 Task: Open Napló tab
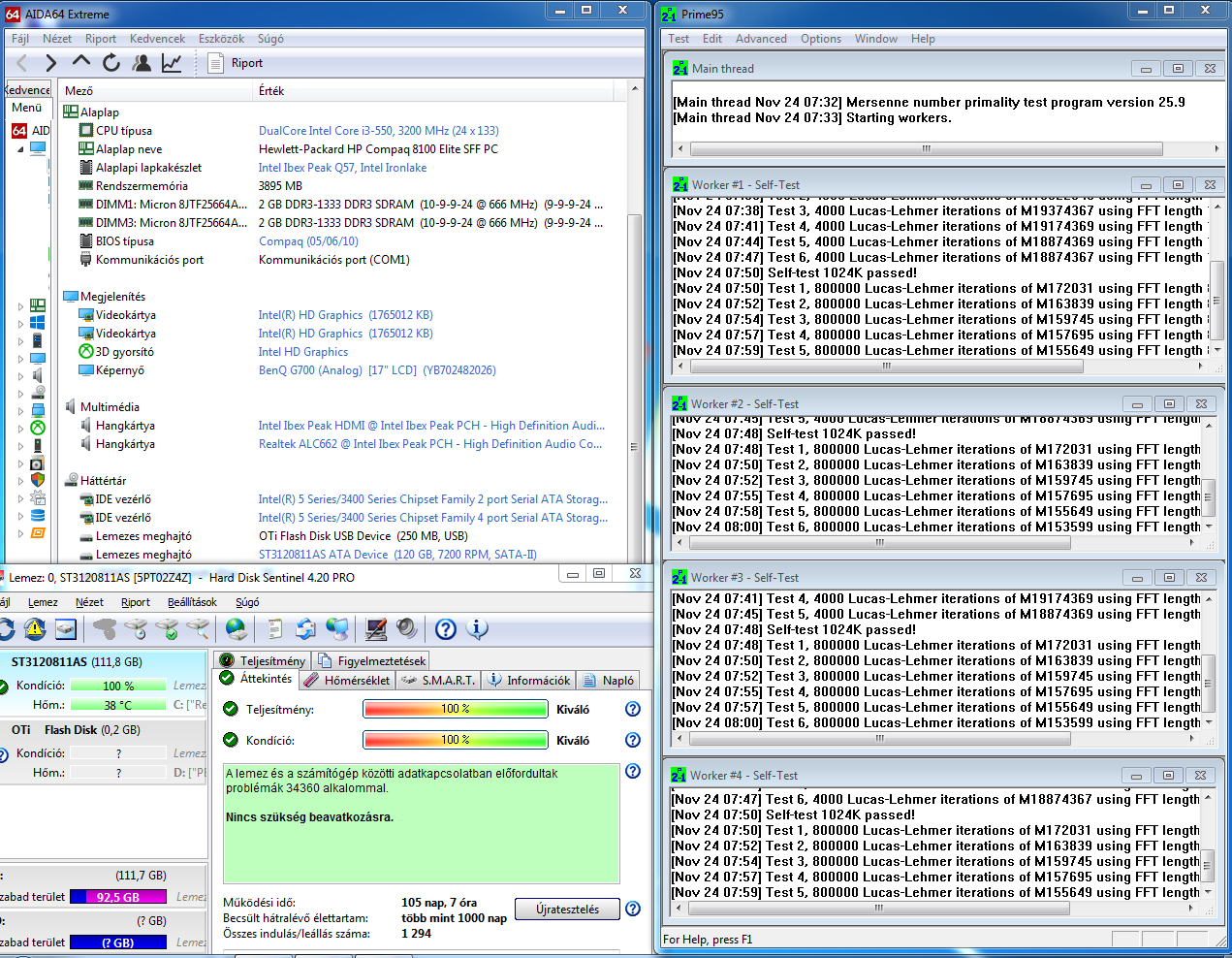[609, 680]
